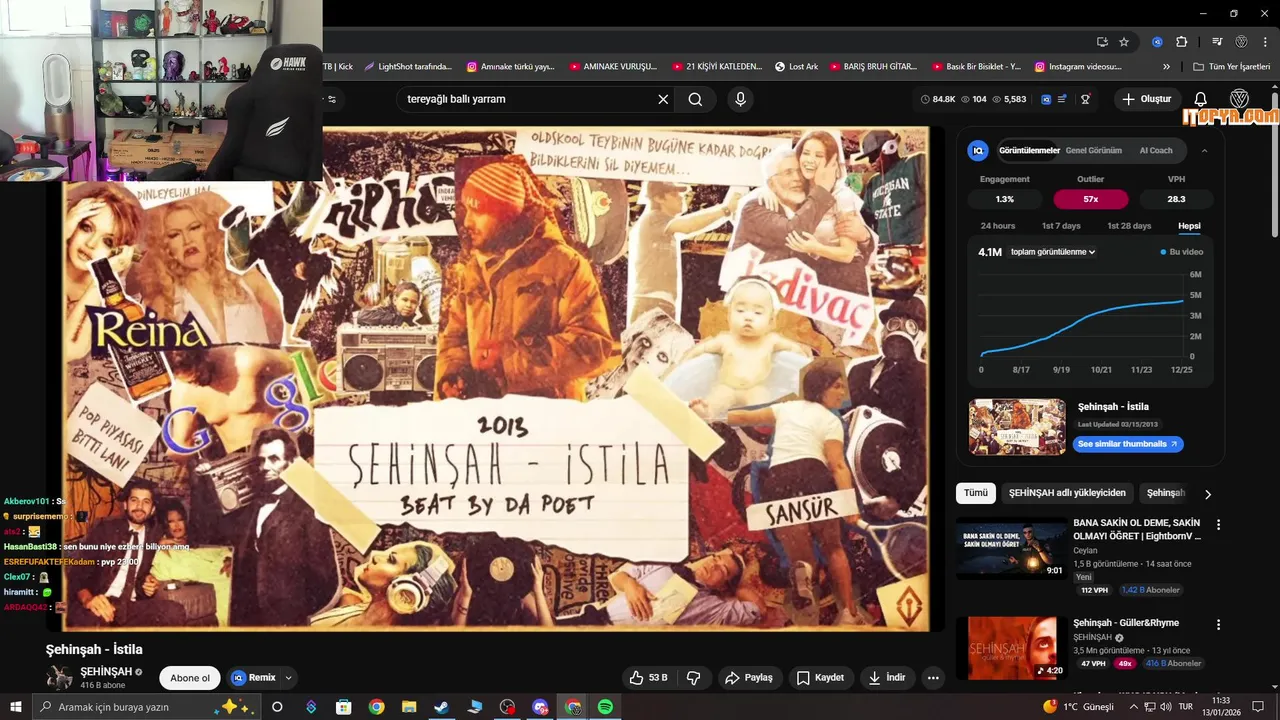Open Chrome media controls icon
This screenshot has height=720, width=1280.
(1217, 42)
